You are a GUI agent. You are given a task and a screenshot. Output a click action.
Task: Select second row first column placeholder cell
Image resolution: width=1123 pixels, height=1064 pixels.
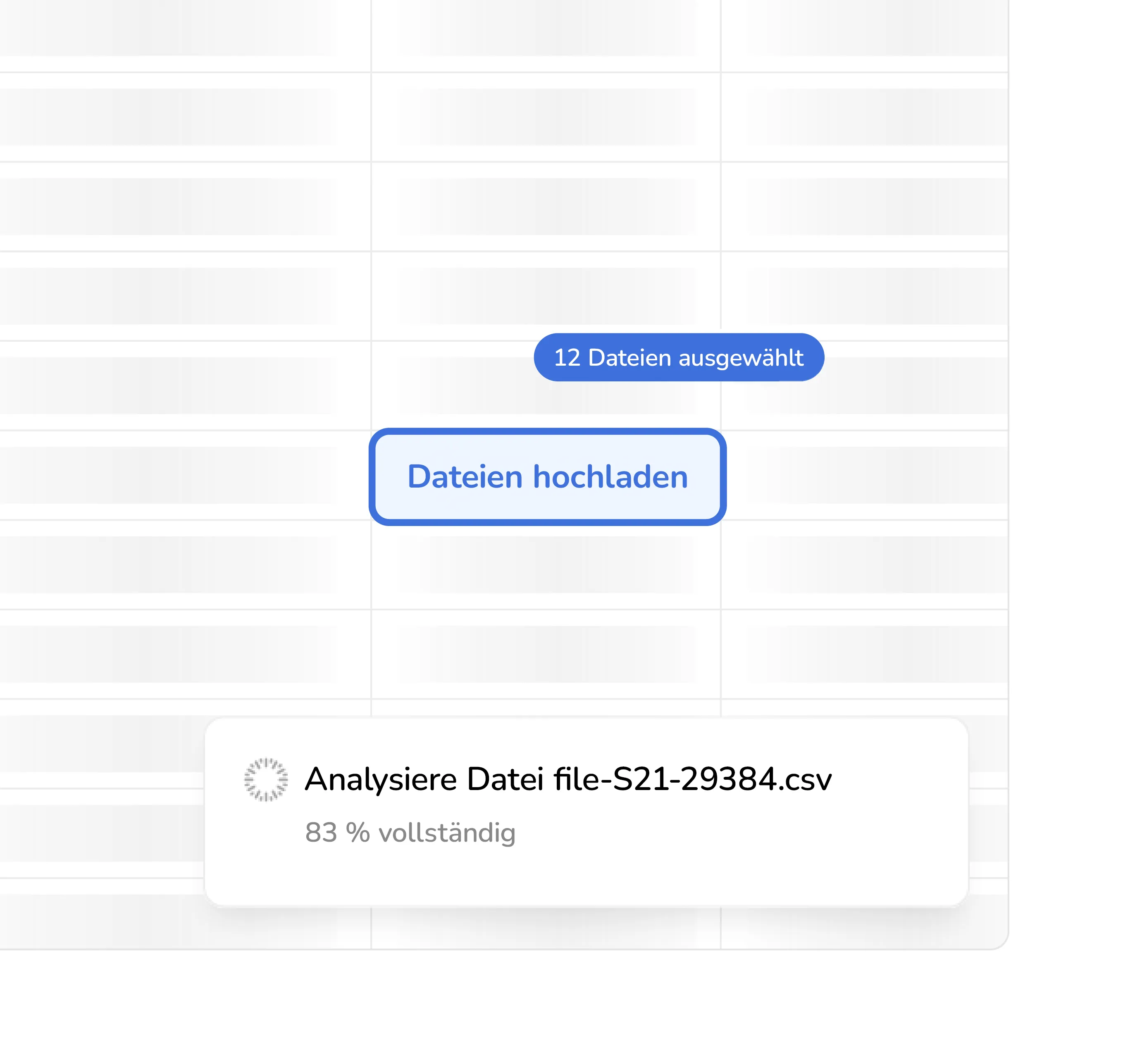[170, 116]
